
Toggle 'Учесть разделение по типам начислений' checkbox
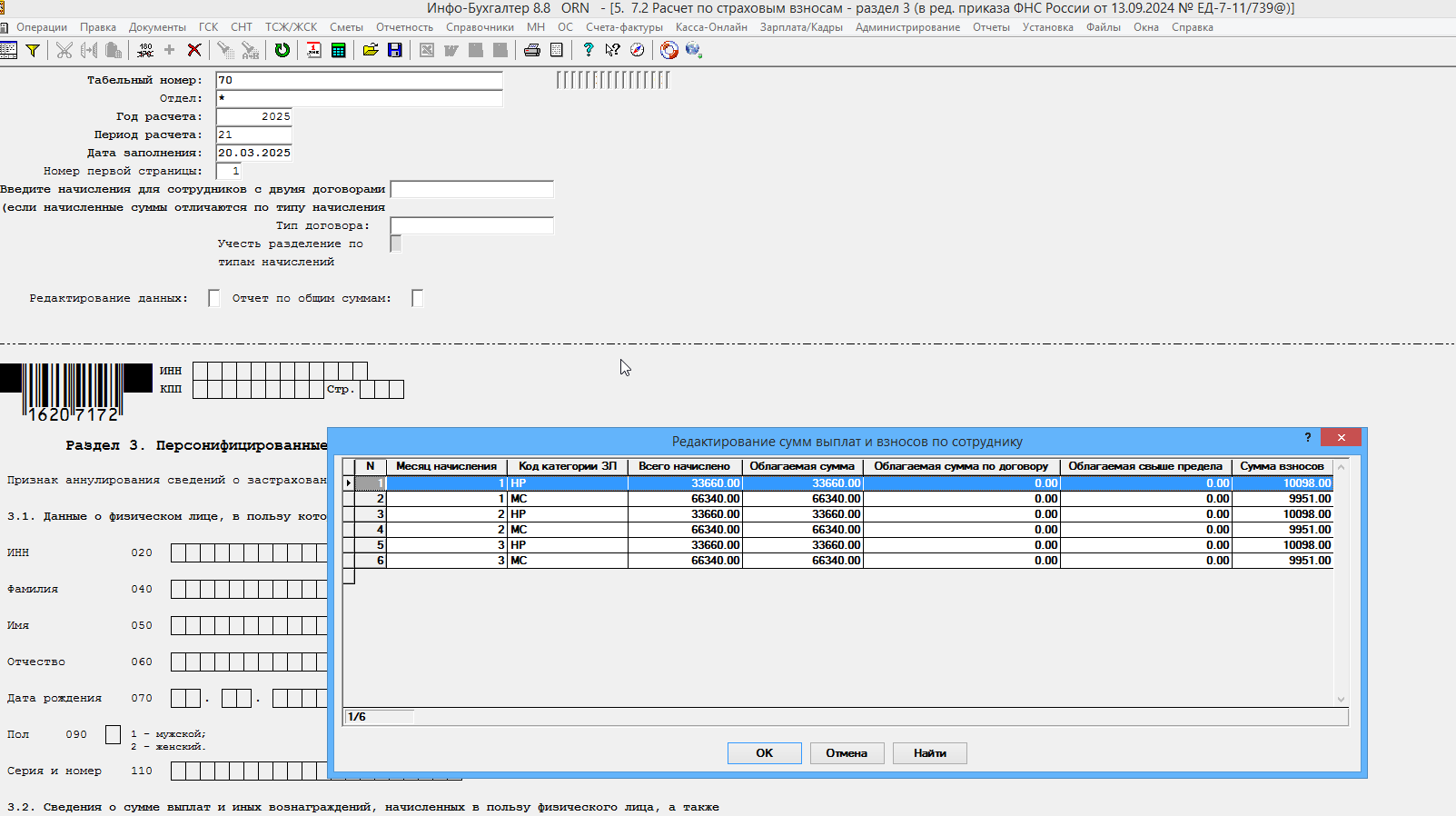(x=396, y=244)
